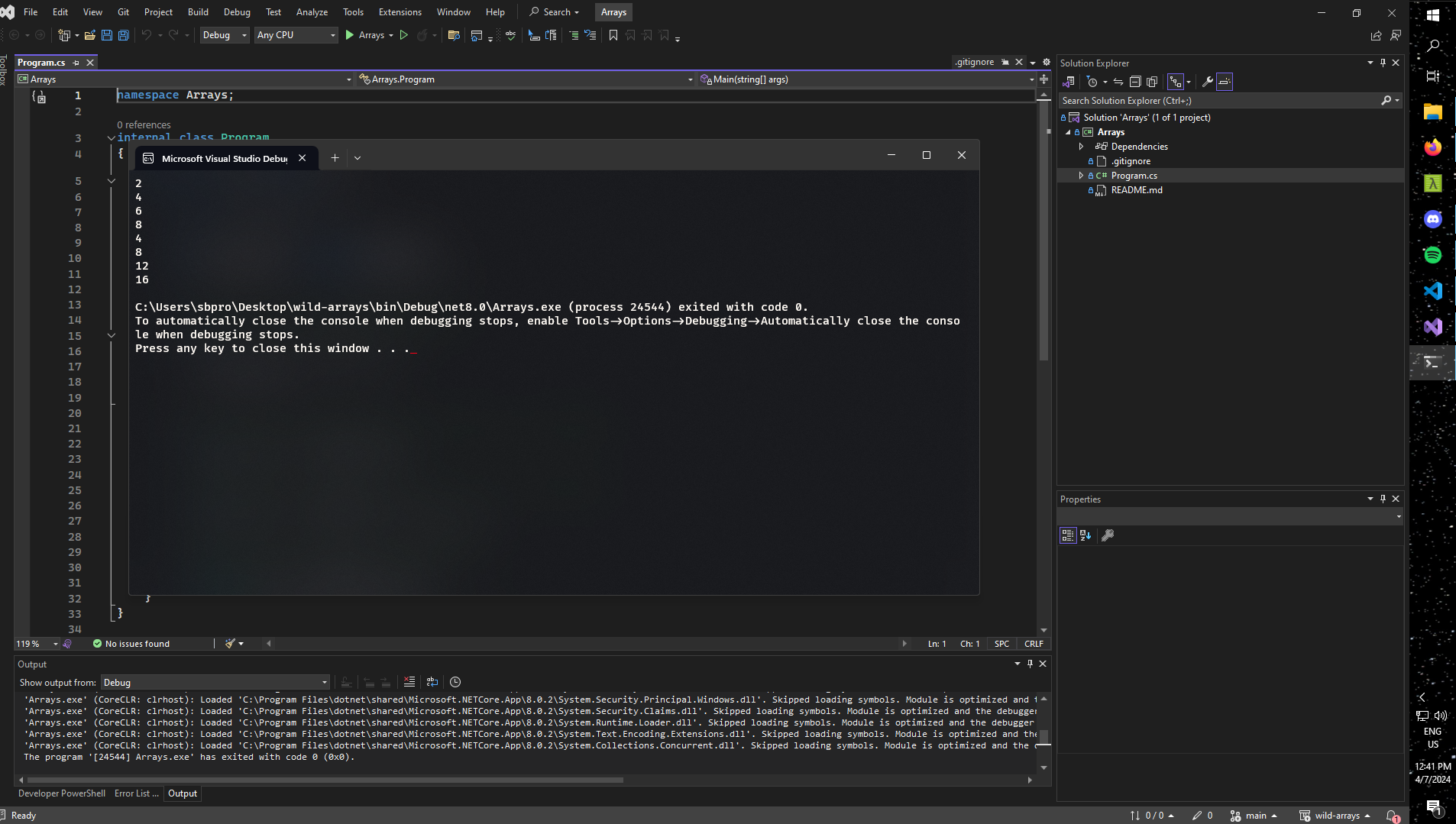Switch to the Error List tab
This screenshot has height=824, width=1456.
[x=137, y=793]
